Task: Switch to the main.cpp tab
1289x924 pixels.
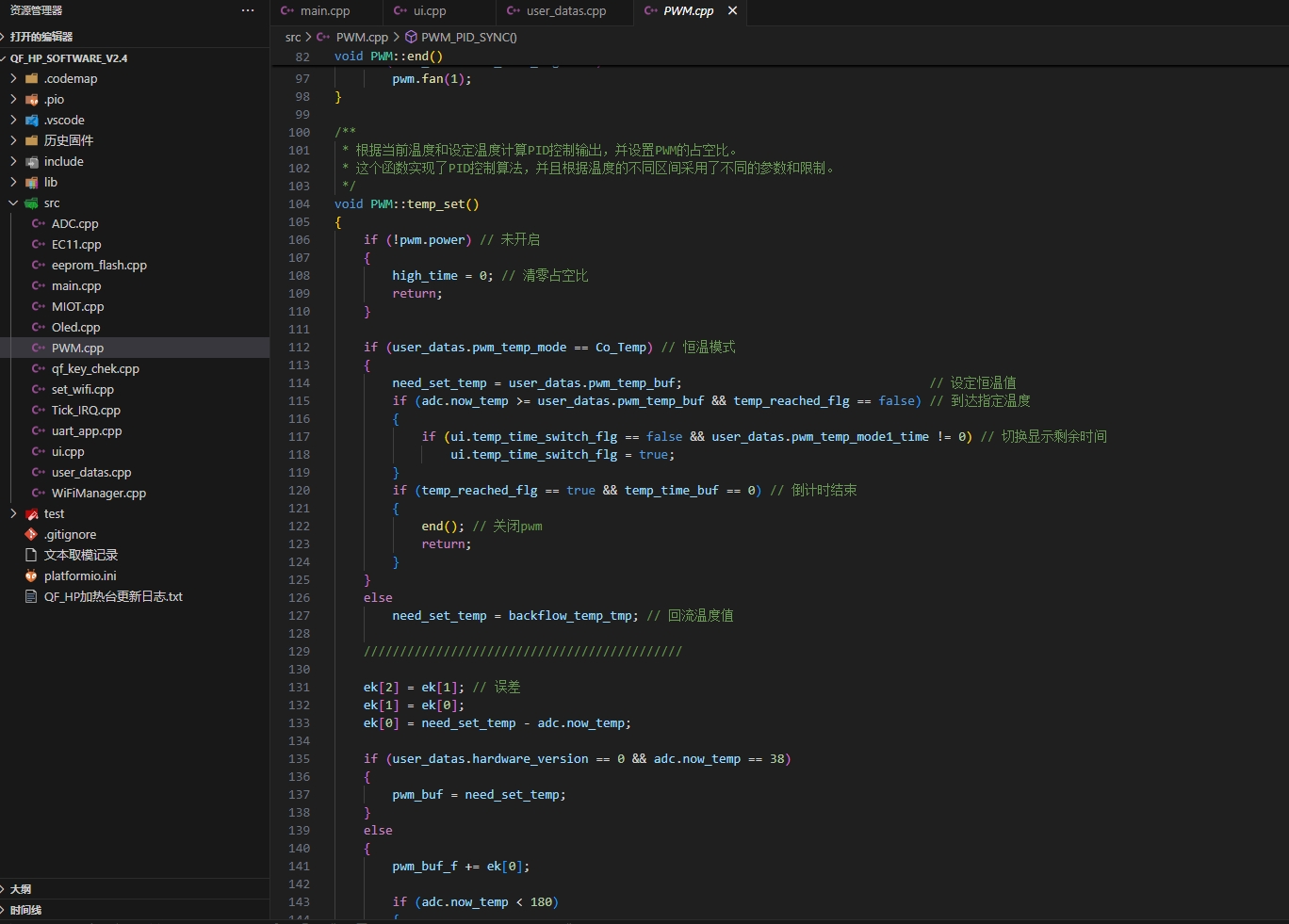Action: (324, 10)
